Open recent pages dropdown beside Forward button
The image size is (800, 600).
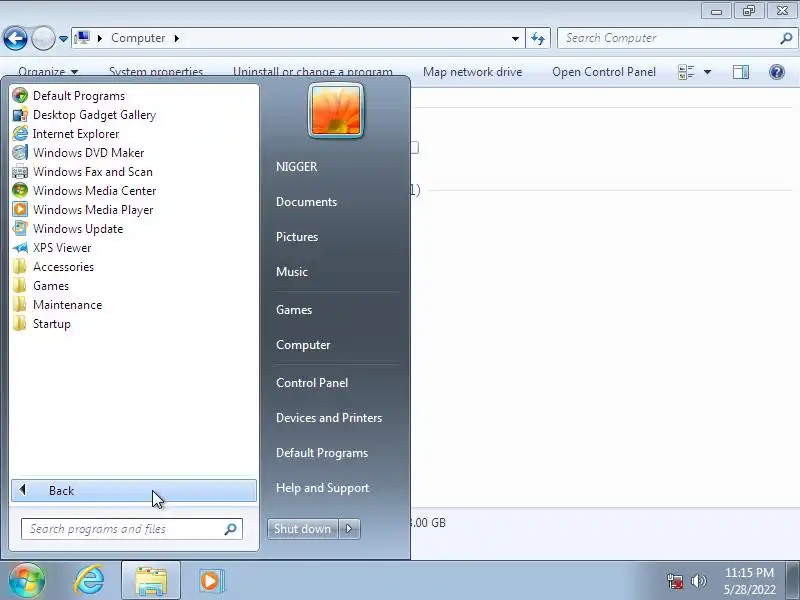coord(63,38)
